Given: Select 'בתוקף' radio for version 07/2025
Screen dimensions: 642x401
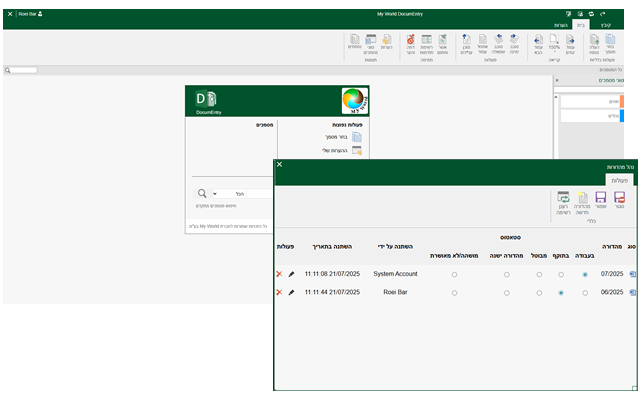Looking at the screenshot, I should point(560,274).
